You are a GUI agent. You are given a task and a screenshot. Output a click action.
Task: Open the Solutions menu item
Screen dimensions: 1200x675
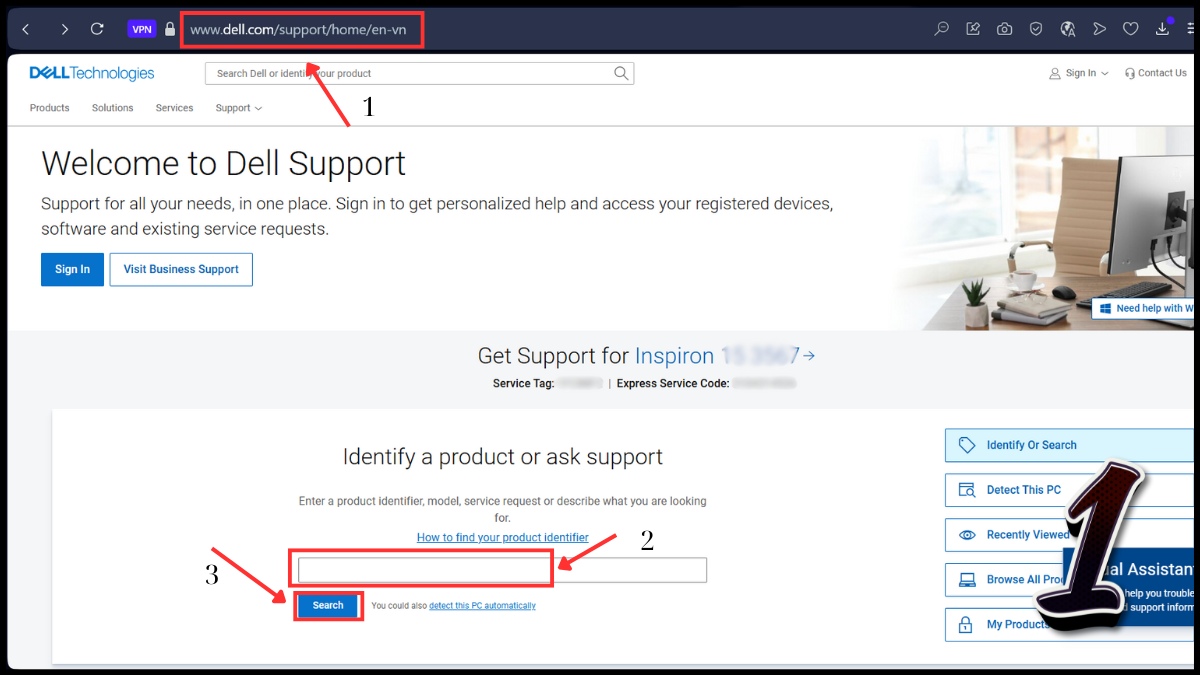[112, 108]
